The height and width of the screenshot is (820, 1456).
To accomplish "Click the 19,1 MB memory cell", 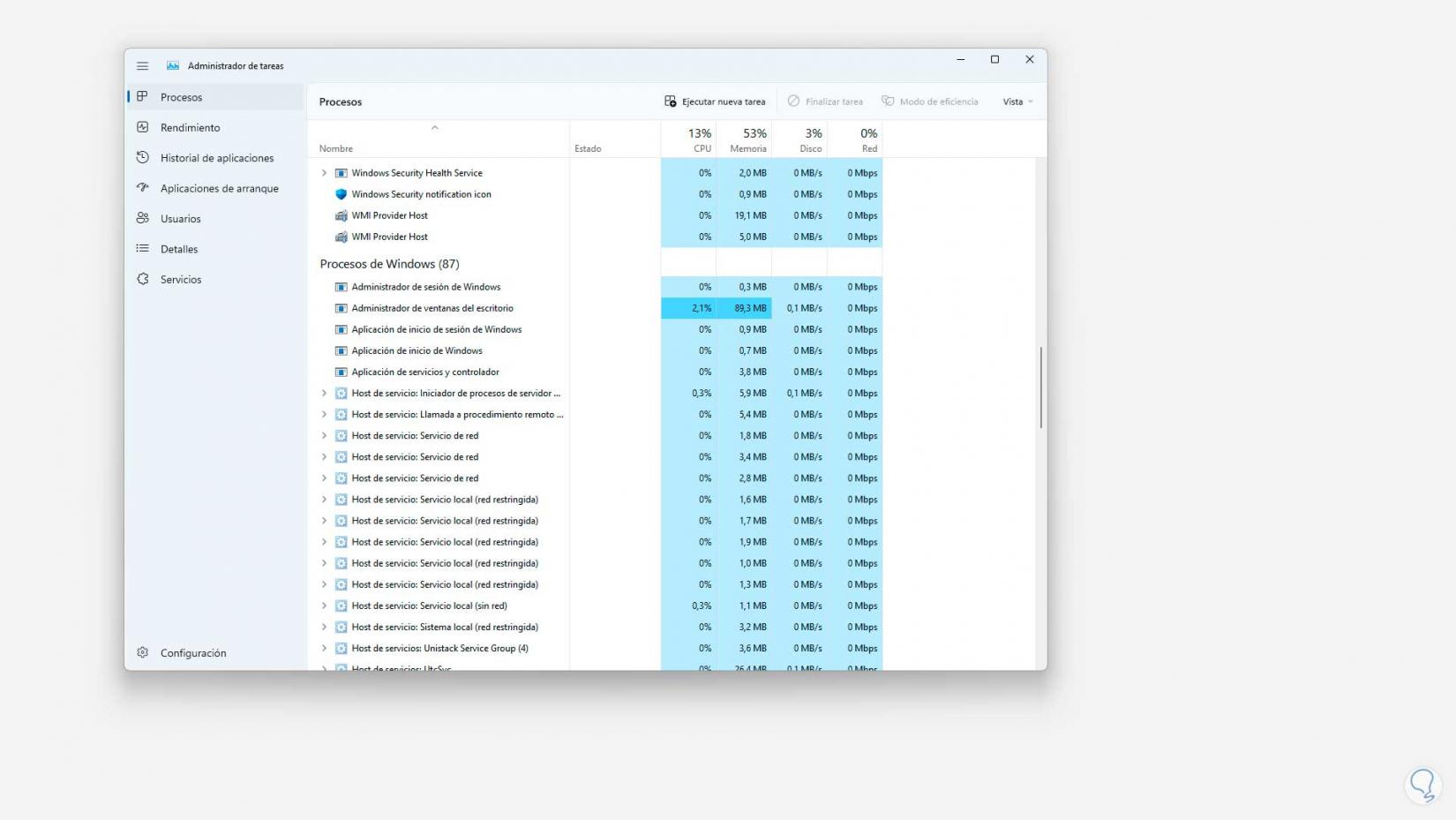I will (x=744, y=215).
